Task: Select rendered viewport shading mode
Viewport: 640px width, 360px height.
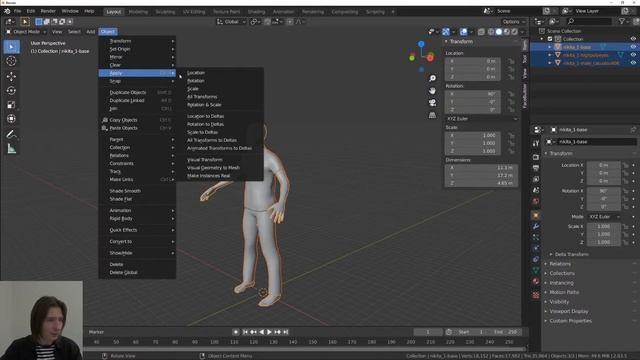Action: pyautogui.click(x=515, y=32)
